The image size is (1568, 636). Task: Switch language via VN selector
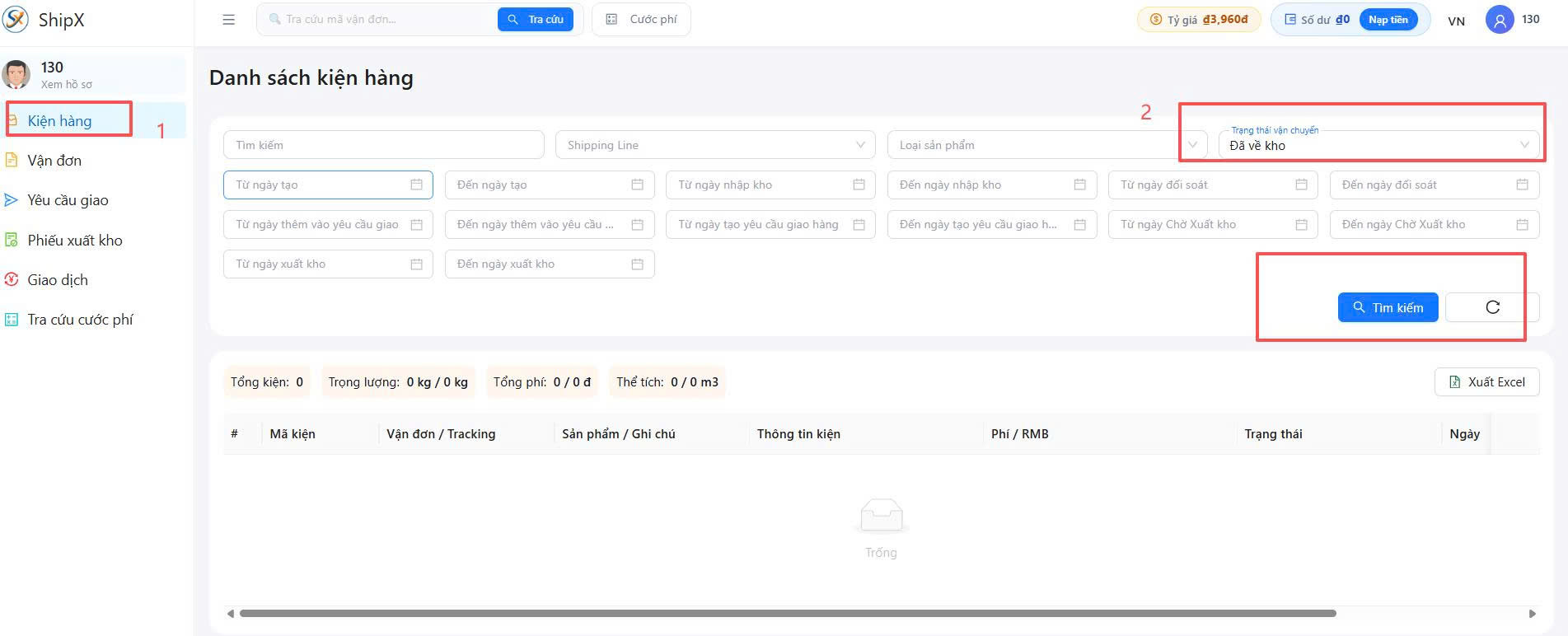(x=1456, y=21)
